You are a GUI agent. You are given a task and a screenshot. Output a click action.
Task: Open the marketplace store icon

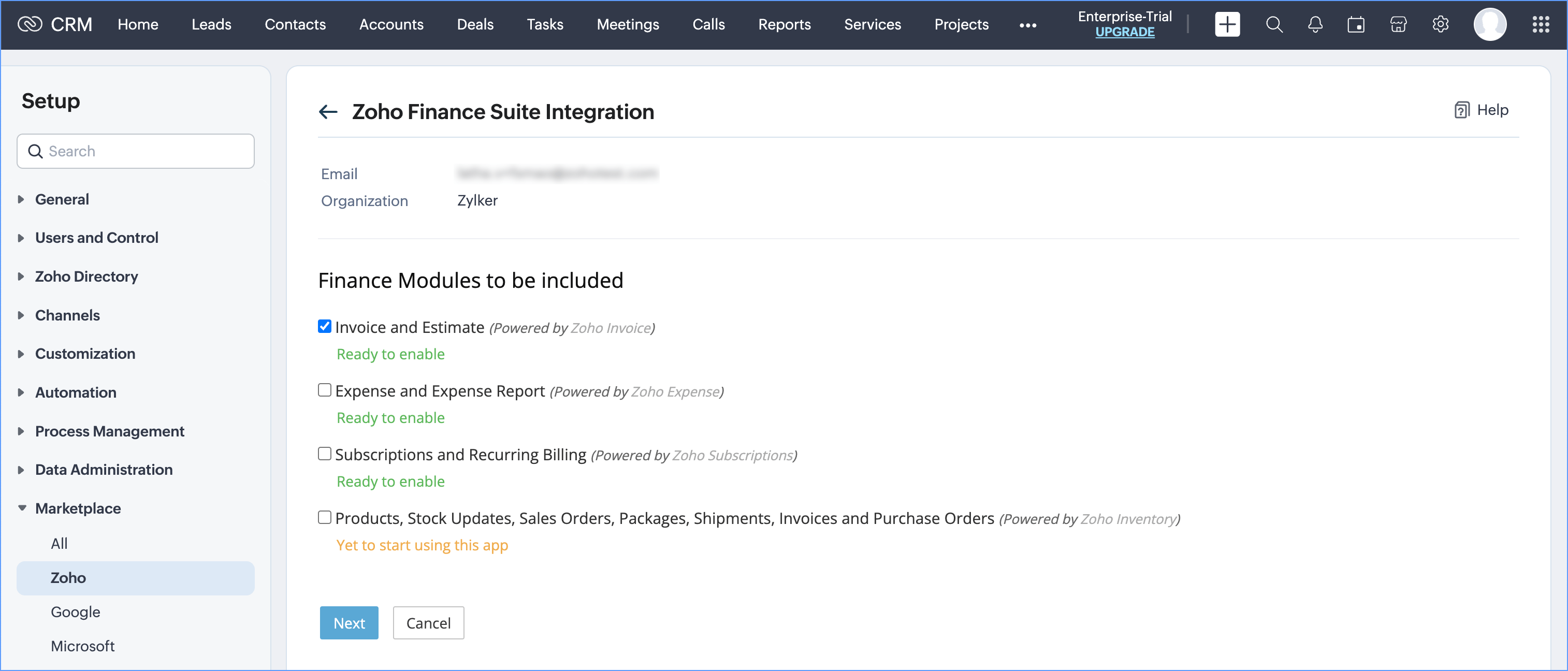(1398, 24)
